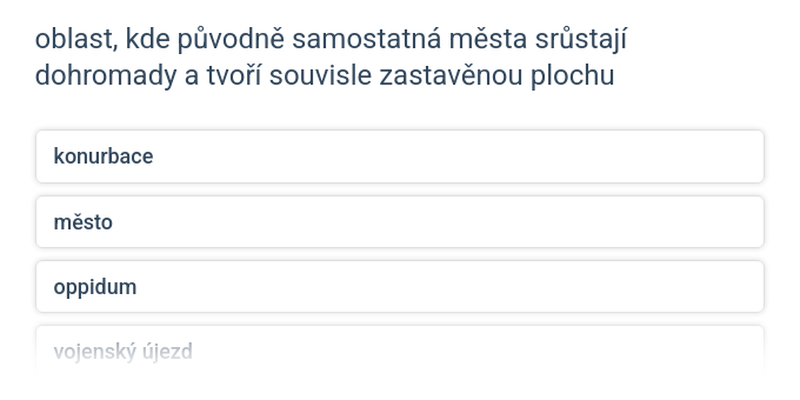The height and width of the screenshot is (400, 800).
Task: Pick the "oppidum" answer option
Action: click(x=400, y=287)
